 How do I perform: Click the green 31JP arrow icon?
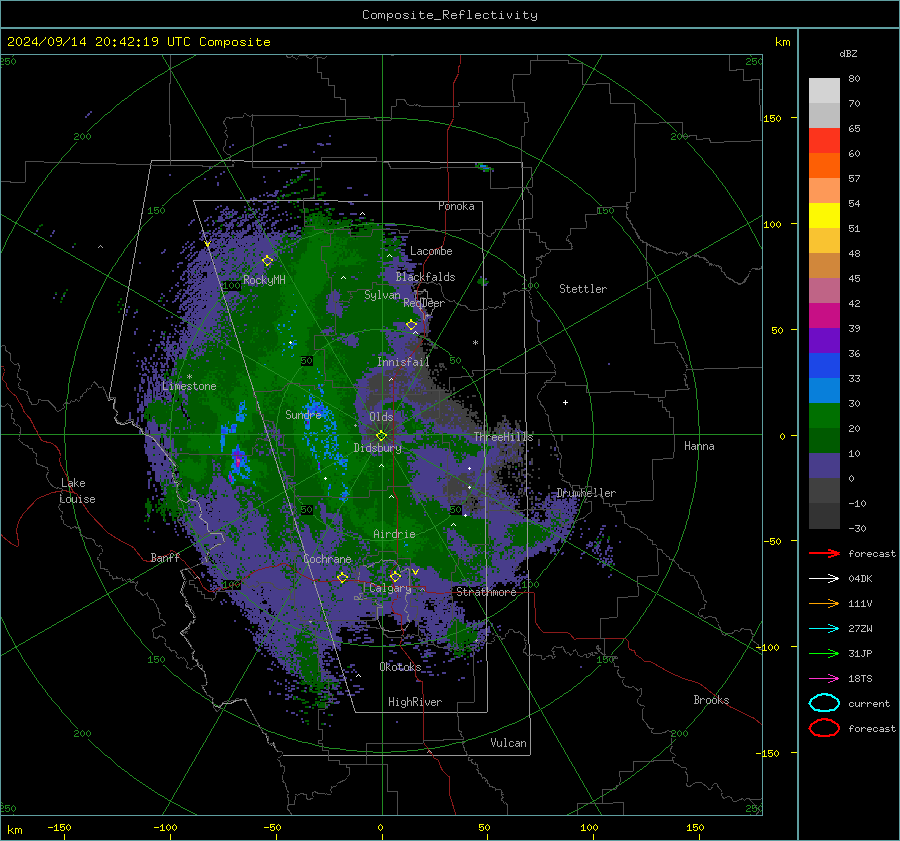[824, 653]
